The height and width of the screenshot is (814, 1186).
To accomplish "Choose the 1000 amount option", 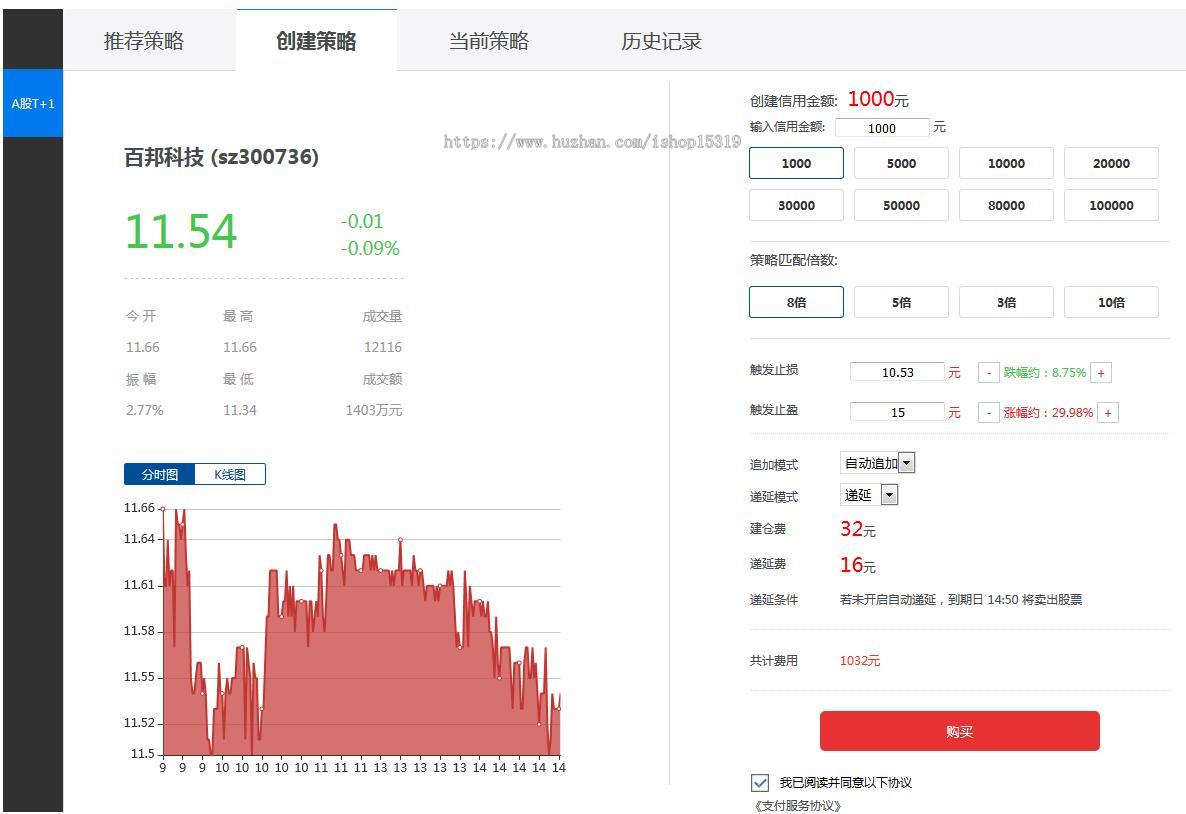I will 796,163.
